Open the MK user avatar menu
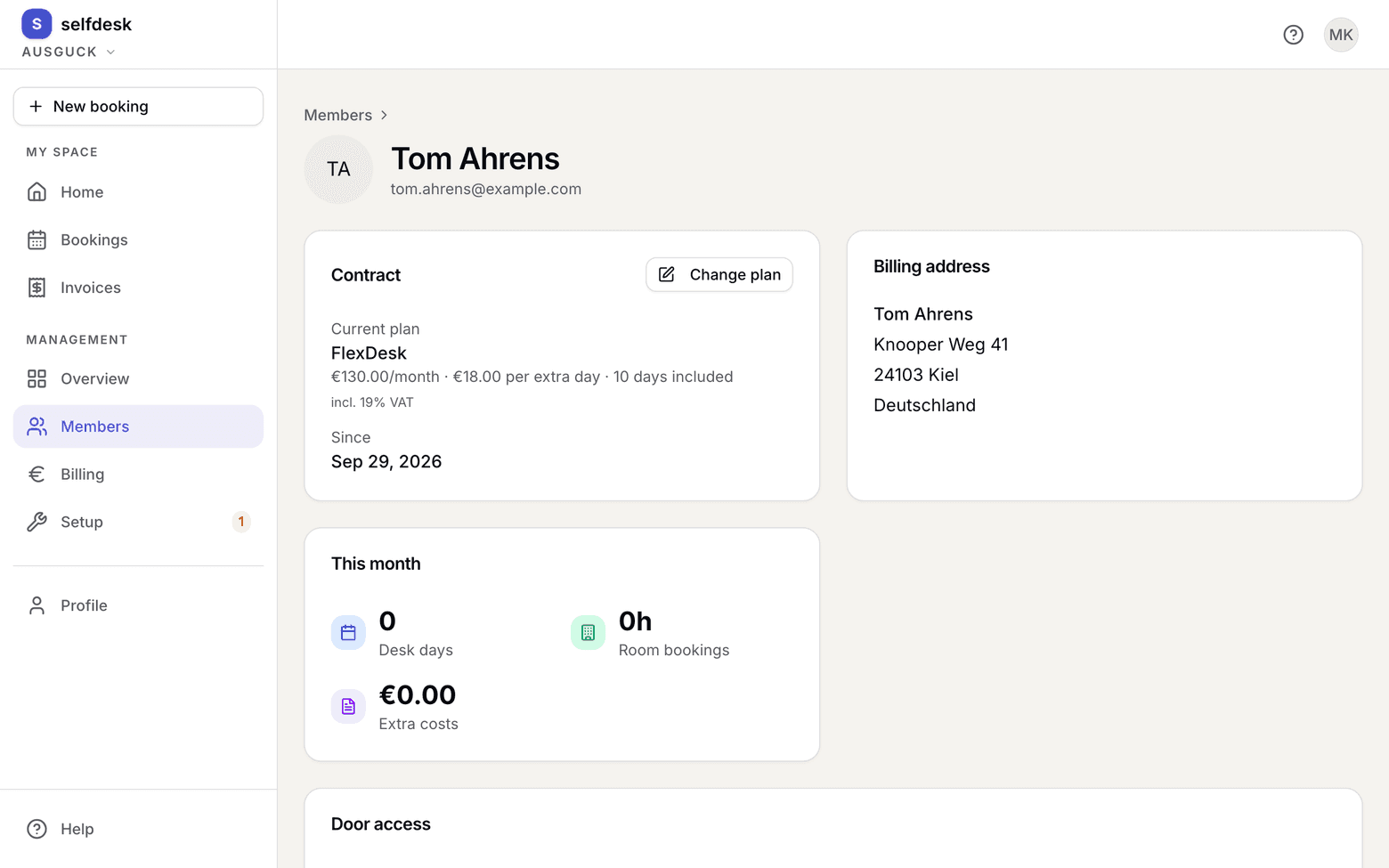 click(1340, 35)
